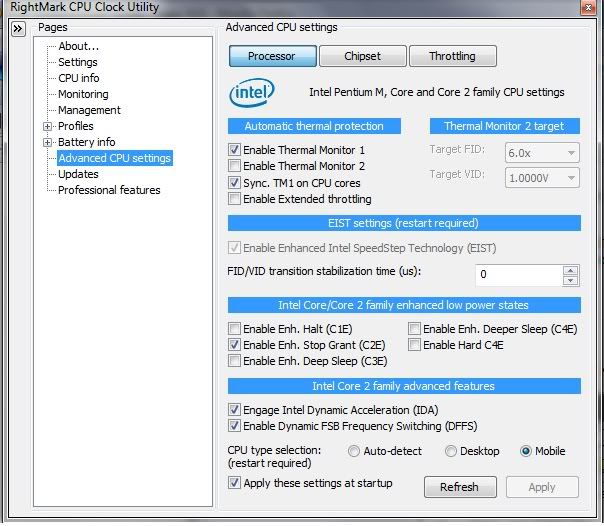This screenshot has width=604, height=526.
Task: Check Enable Enh. Deeper Sleep (C4E)
Action: point(414,329)
